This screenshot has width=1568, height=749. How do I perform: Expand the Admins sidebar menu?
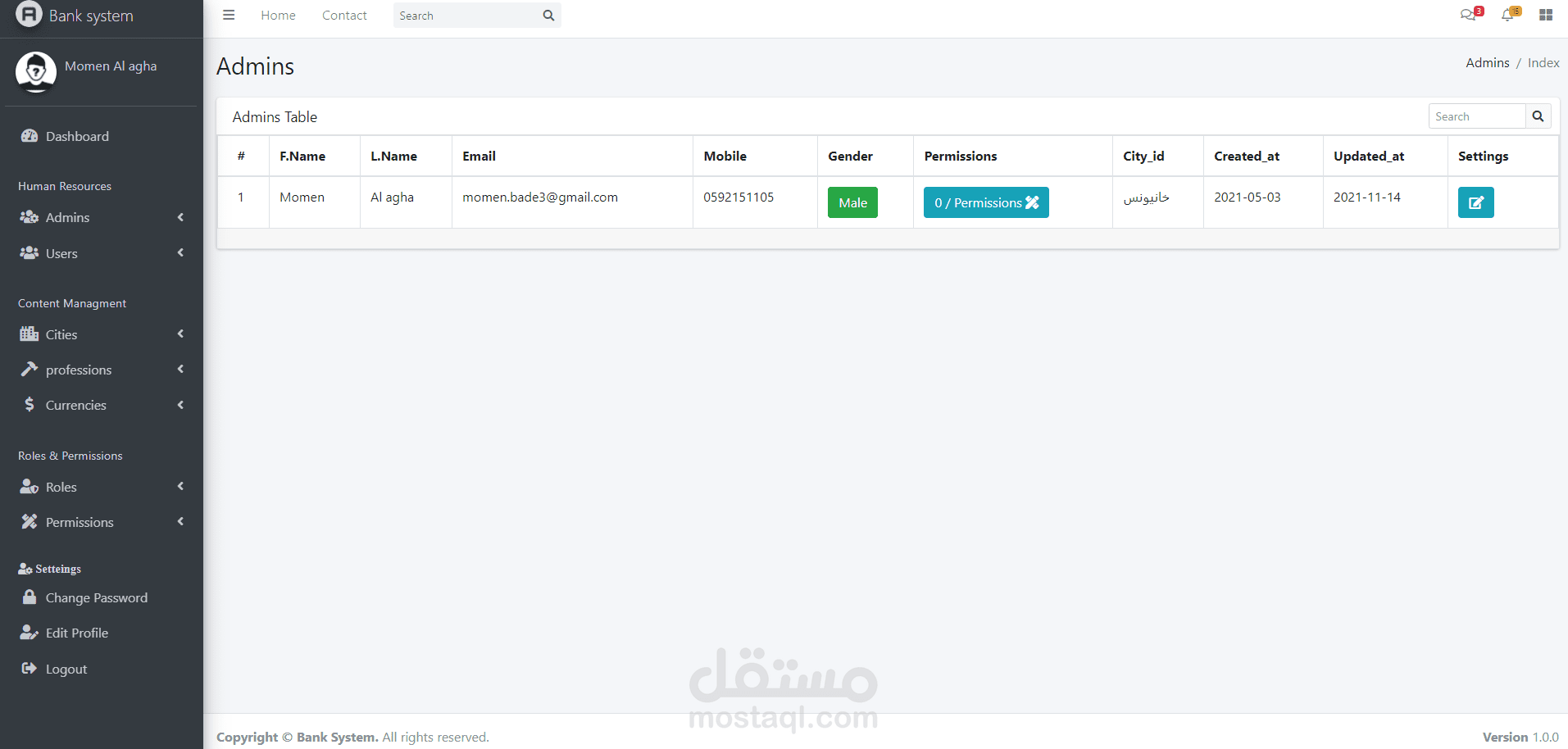[x=102, y=217]
